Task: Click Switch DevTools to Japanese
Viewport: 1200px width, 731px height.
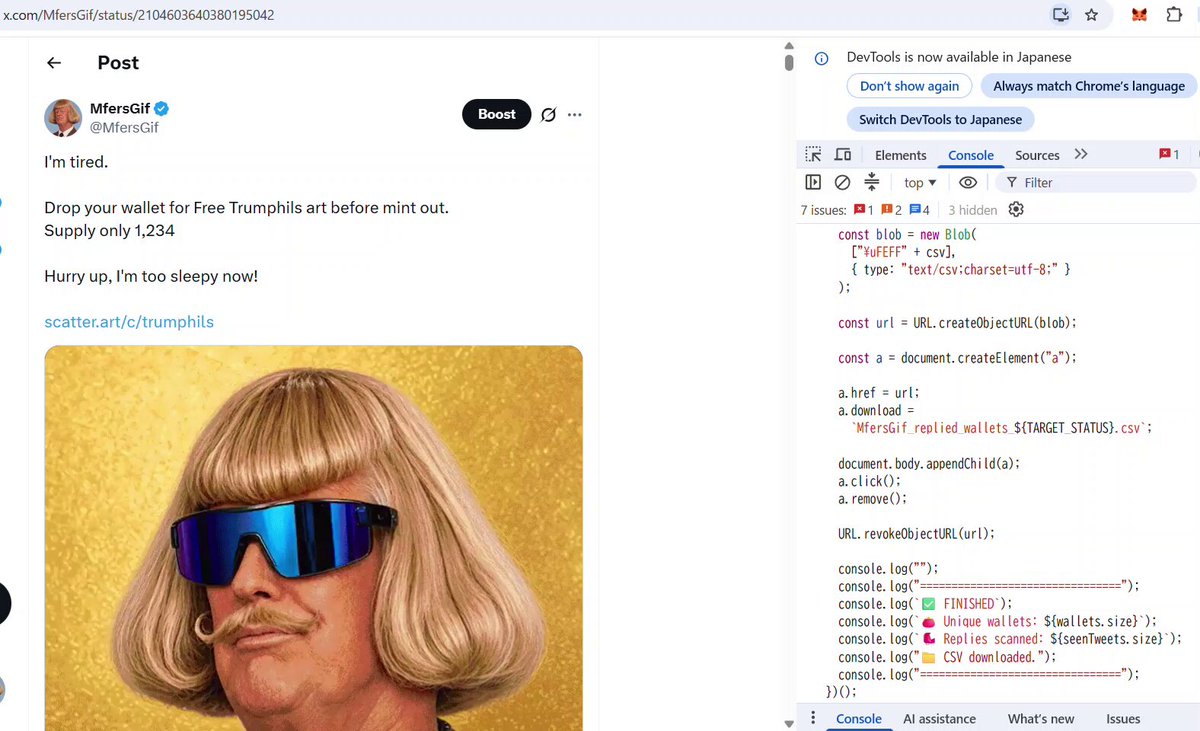Action: pos(940,119)
